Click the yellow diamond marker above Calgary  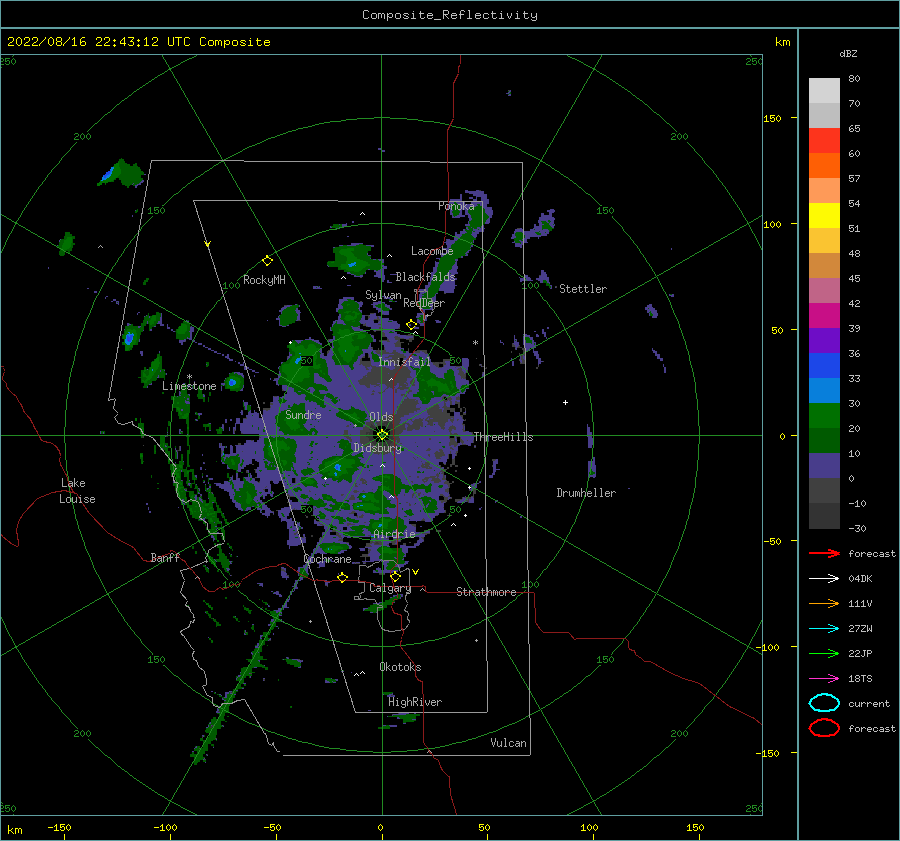click(395, 576)
